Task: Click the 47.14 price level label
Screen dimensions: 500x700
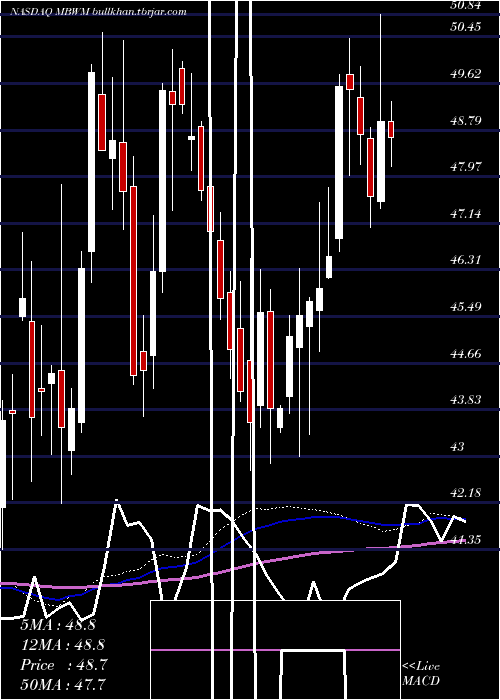Action: 466,213
